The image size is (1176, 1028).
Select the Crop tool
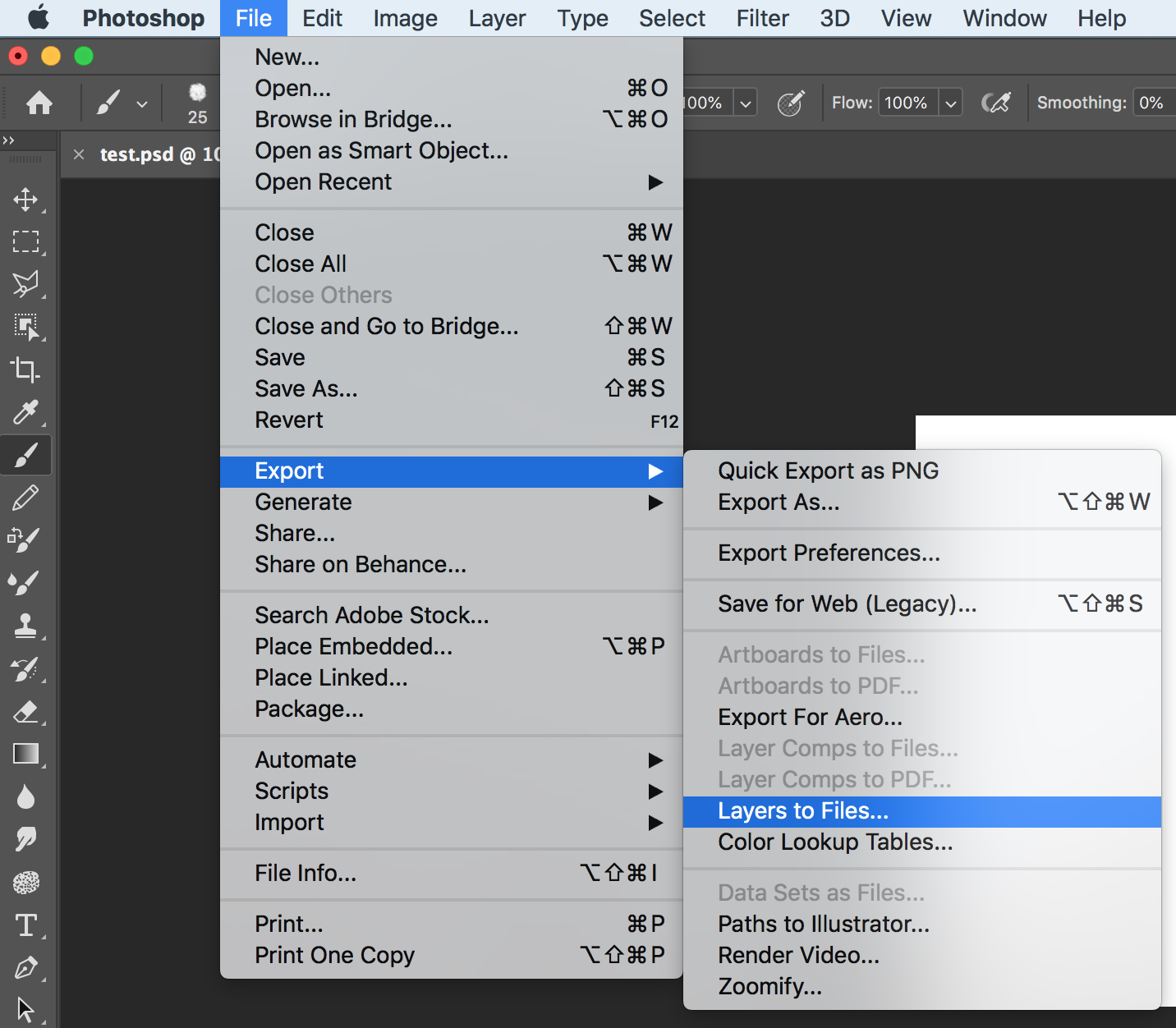[25, 370]
